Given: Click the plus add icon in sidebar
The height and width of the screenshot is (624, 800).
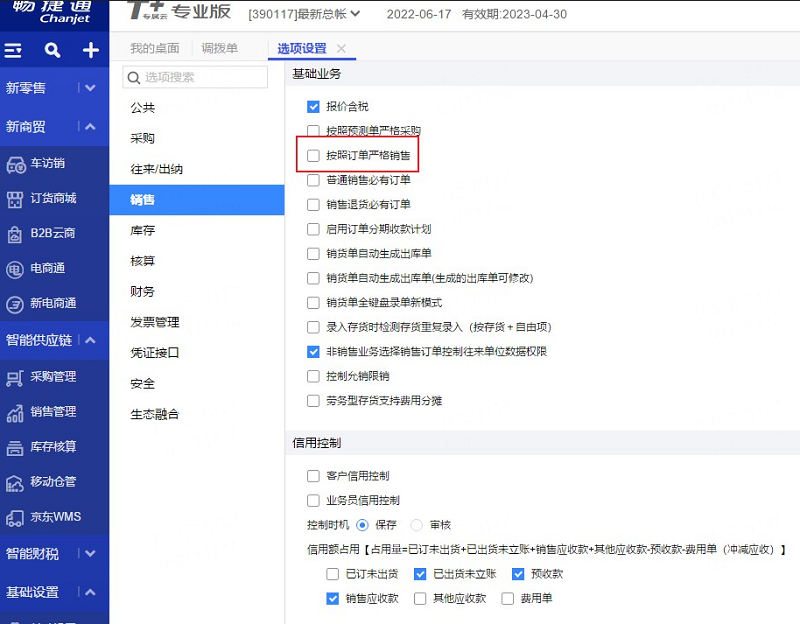Looking at the screenshot, I should click(x=91, y=50).
